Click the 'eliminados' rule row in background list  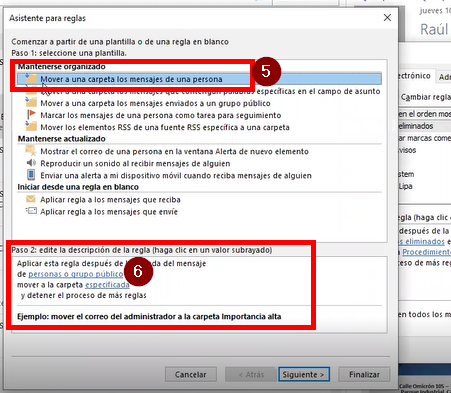coord(425,126)
